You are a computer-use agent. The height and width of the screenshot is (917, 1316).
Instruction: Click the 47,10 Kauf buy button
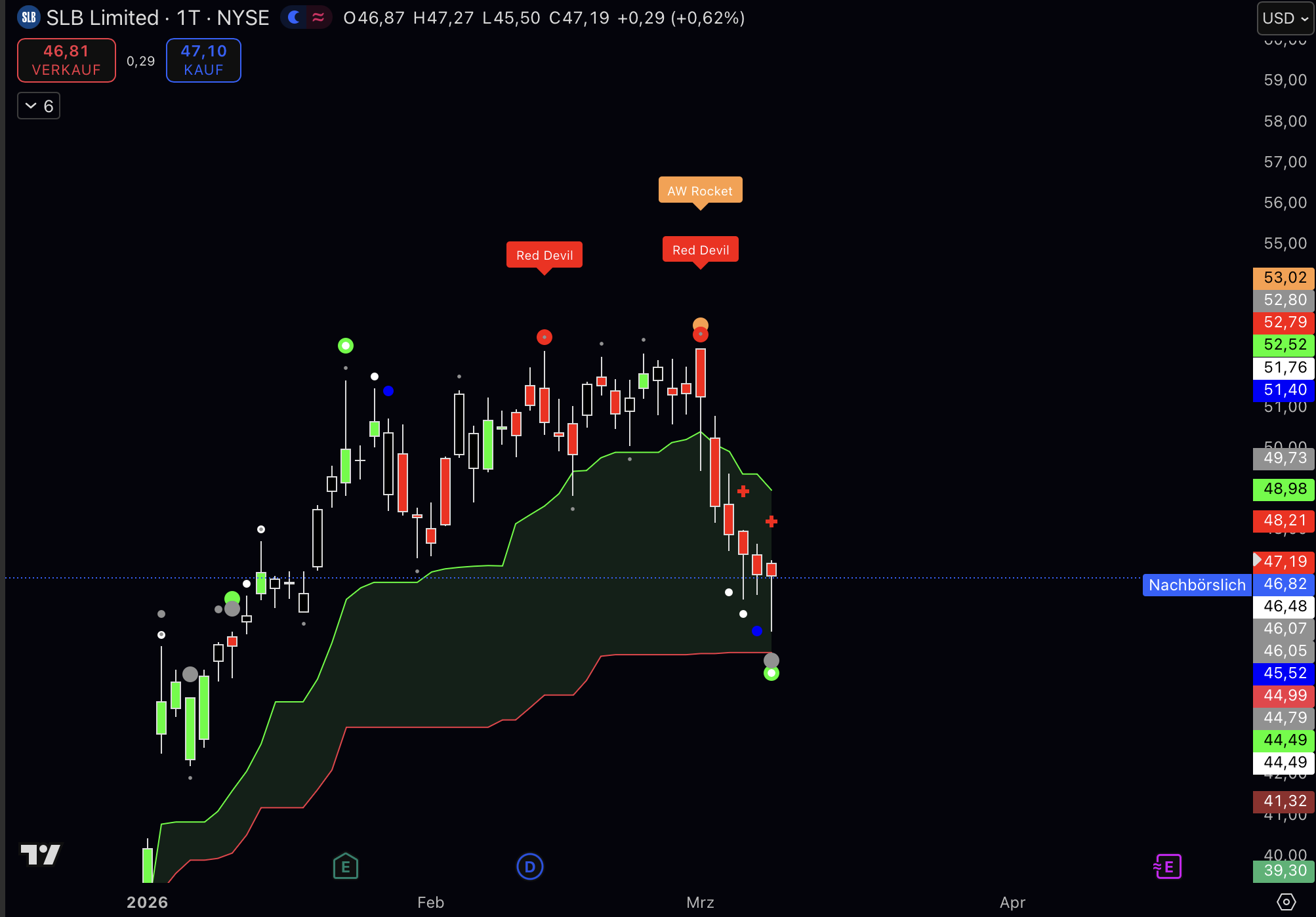(203, 60)
